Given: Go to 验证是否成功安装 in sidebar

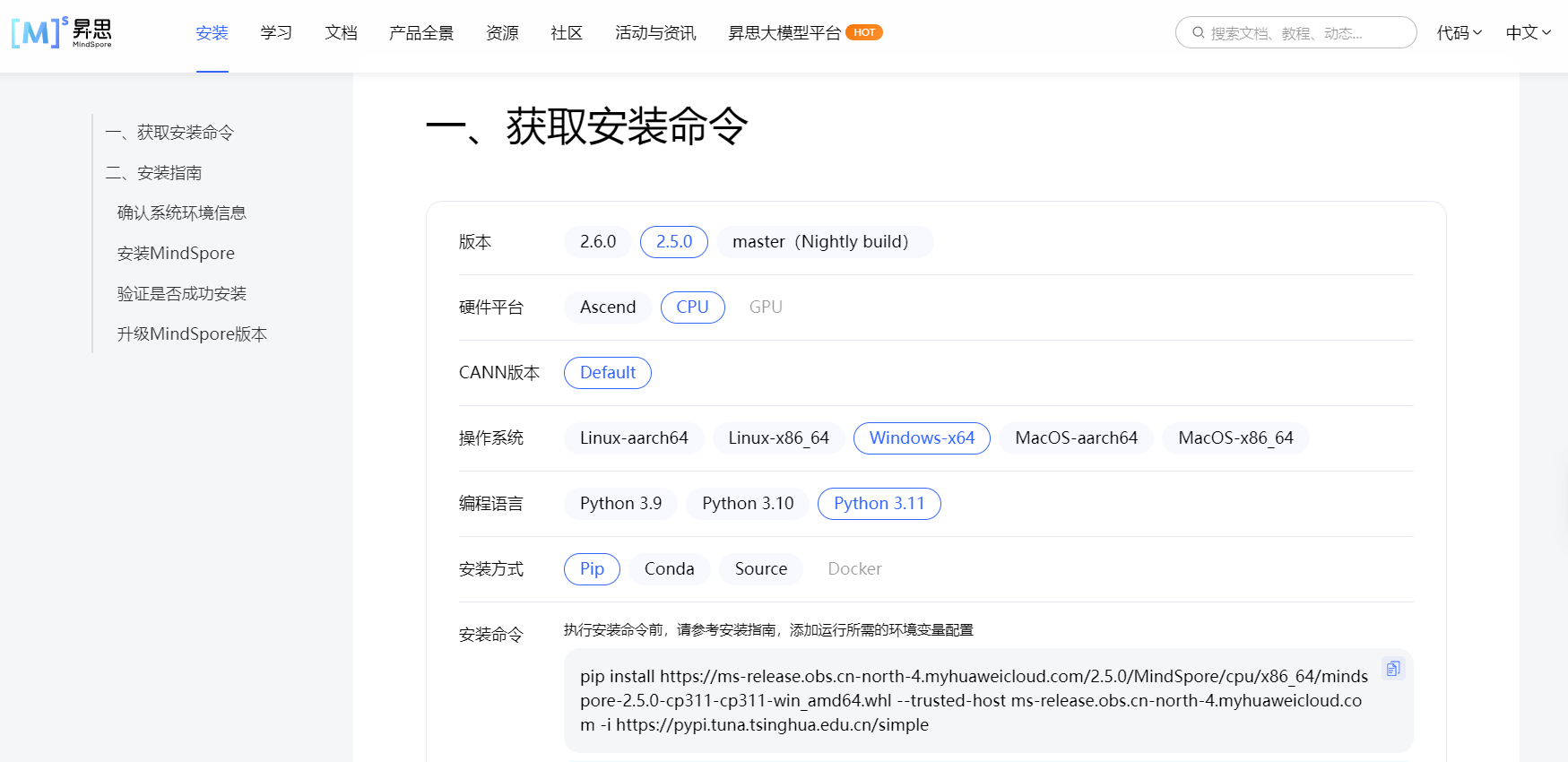Looking at the screenshot, I should (x=182, y=294).
